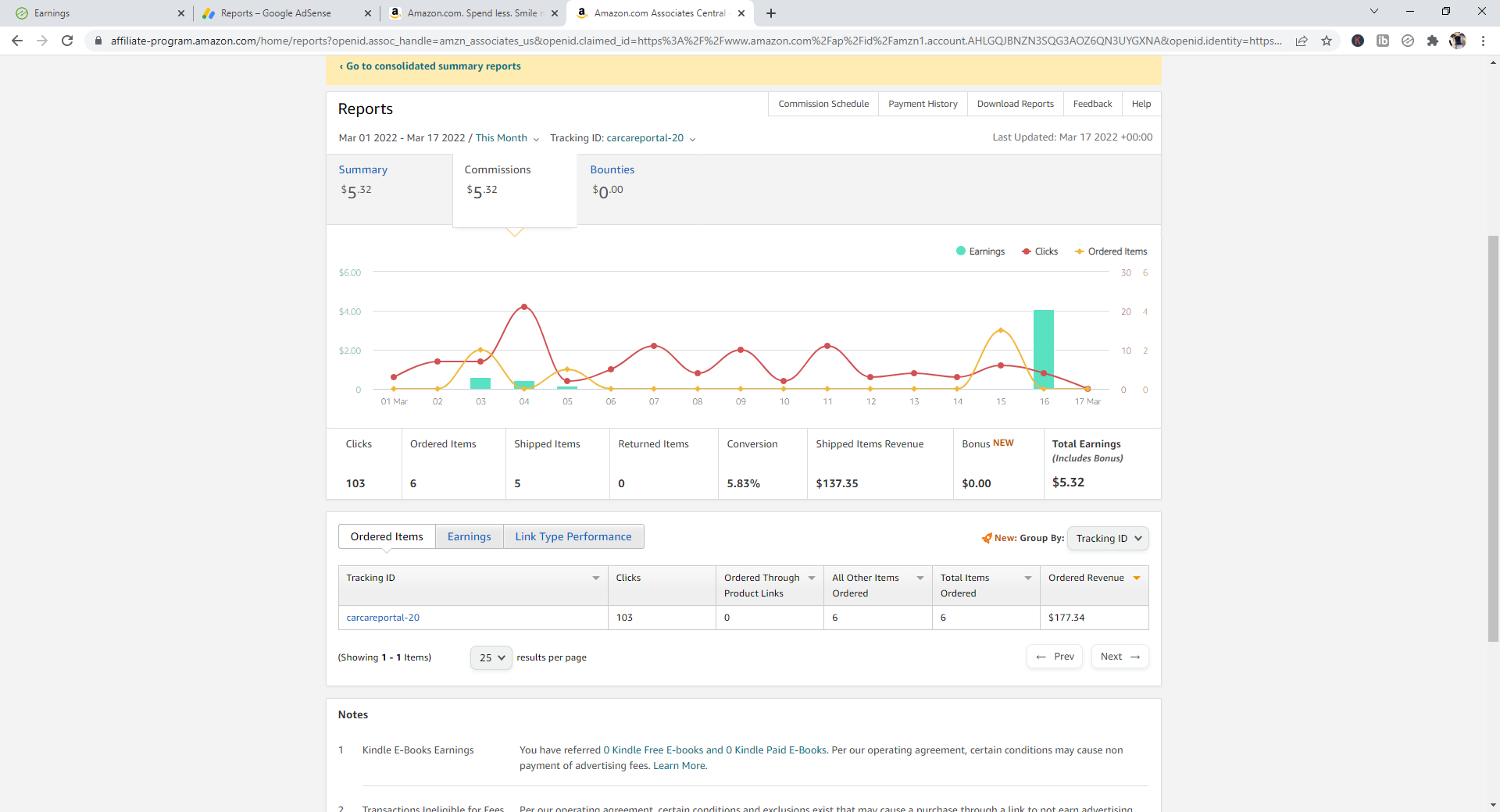Open Chrome three-dot menu

tap(1483, 41)
